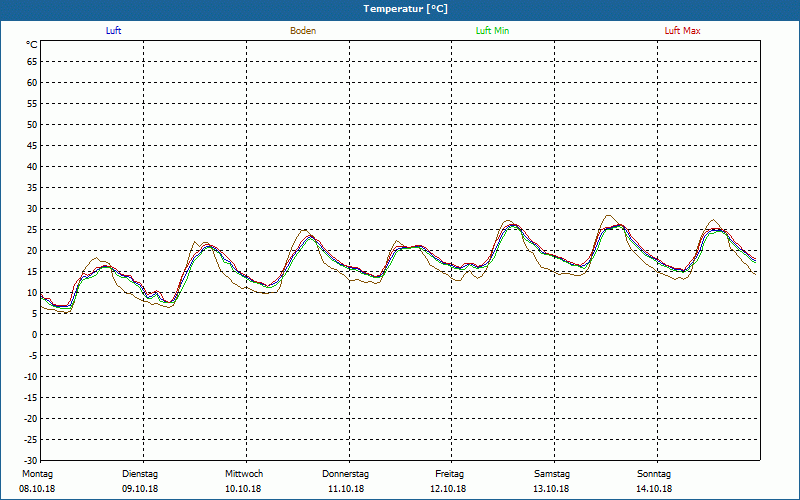The height and width of the screenshot is (500, 800).
Task: Click the 30 y-axis value
Action: point(32,209)
